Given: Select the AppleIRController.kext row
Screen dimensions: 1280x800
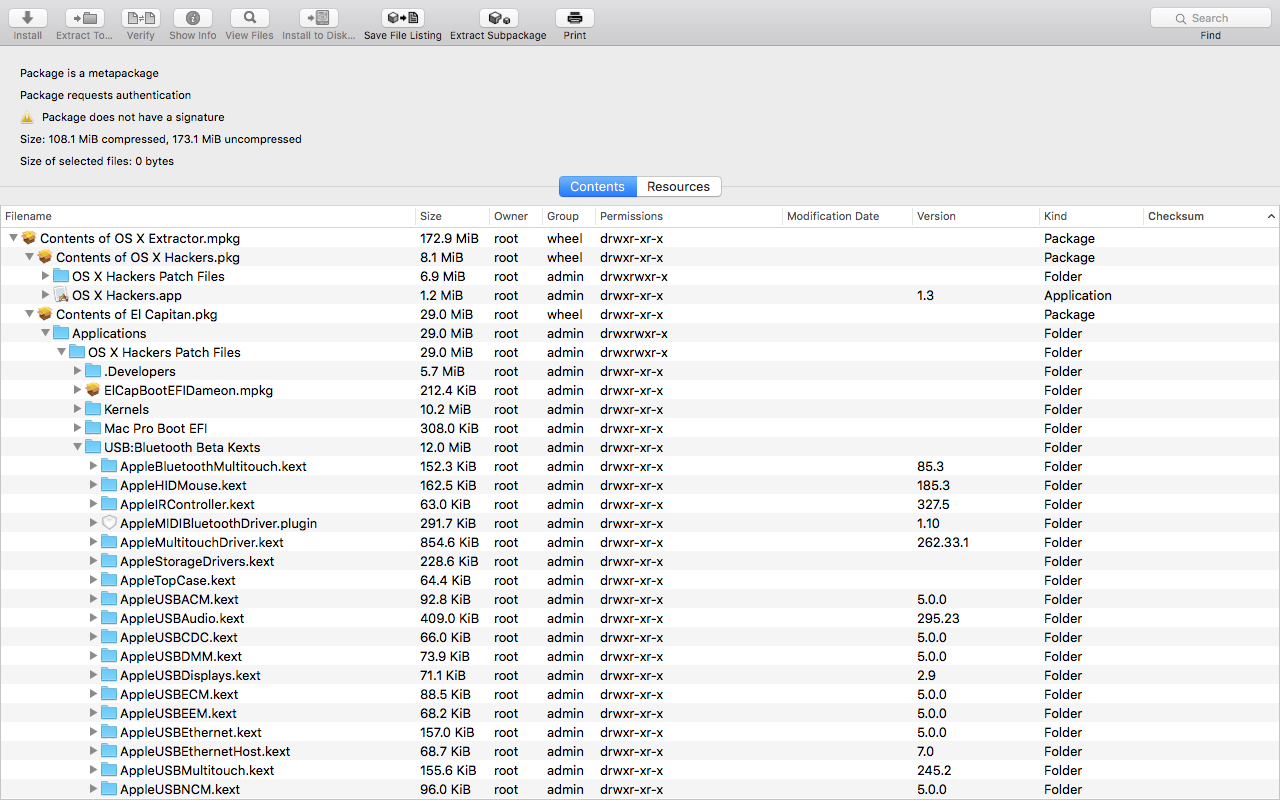Looking at the screenshot, I should coord(640,504).
